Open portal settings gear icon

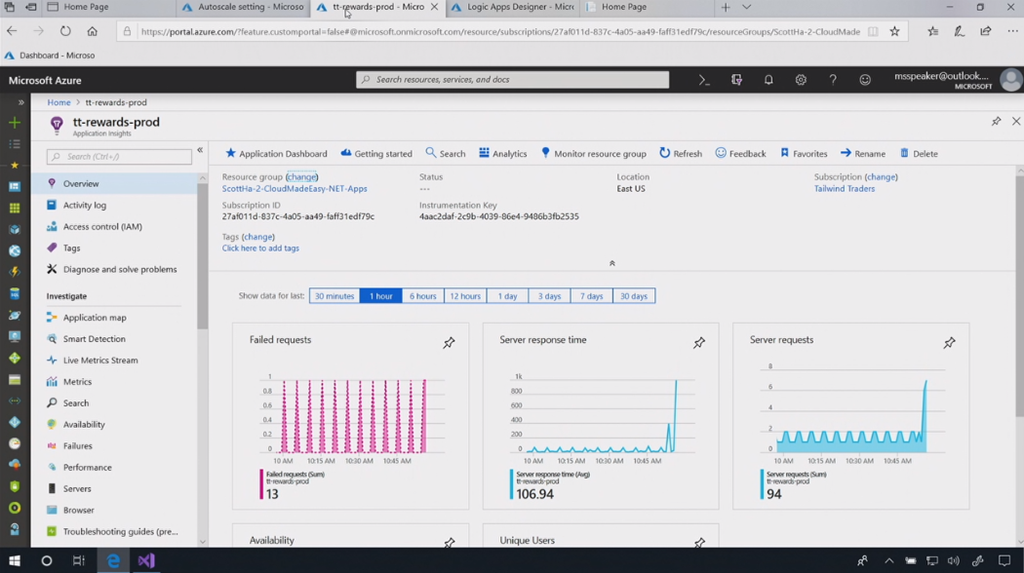click(801, 80)
